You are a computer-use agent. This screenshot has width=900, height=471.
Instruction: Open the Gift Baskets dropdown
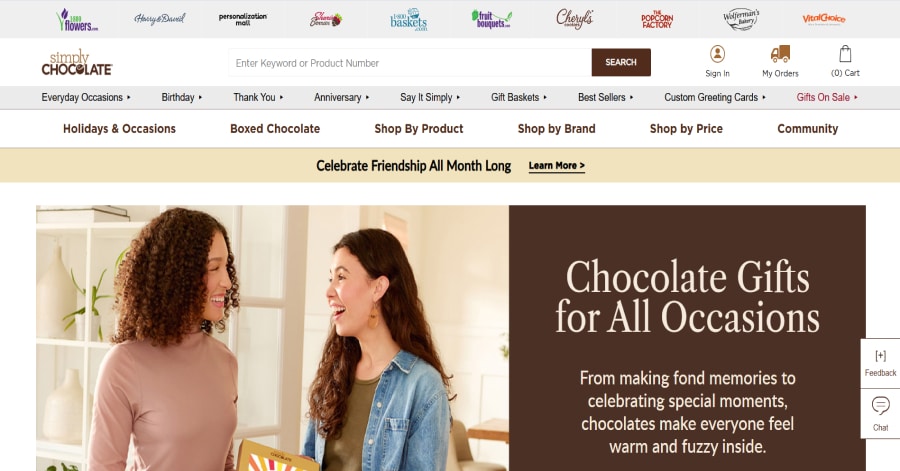coord(519,98)
